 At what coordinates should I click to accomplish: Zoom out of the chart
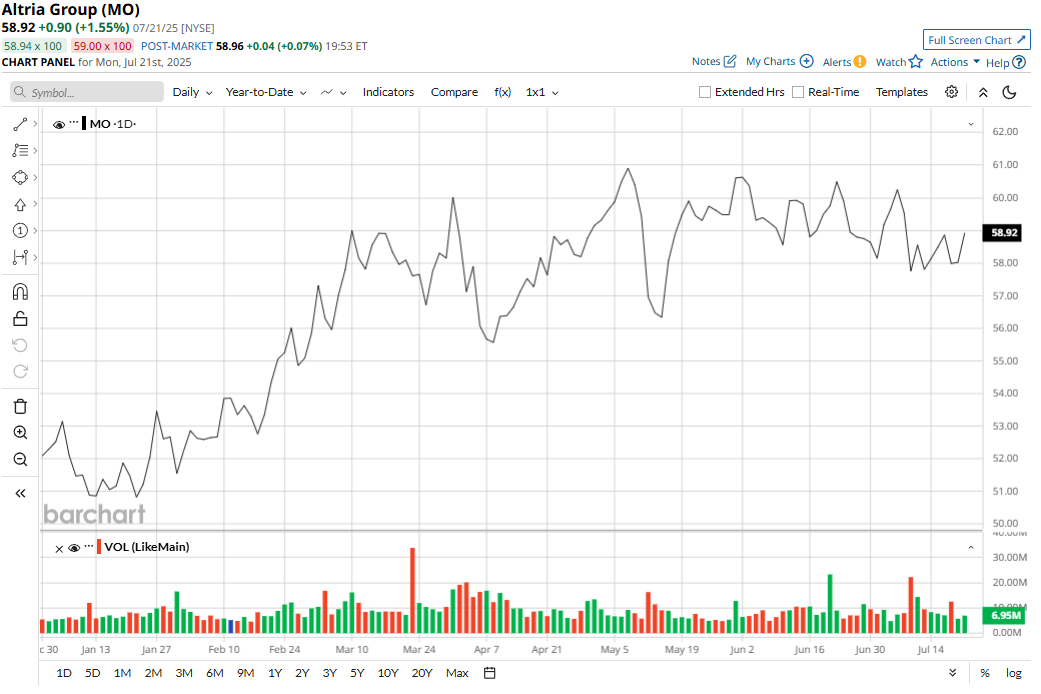[21, 460]
